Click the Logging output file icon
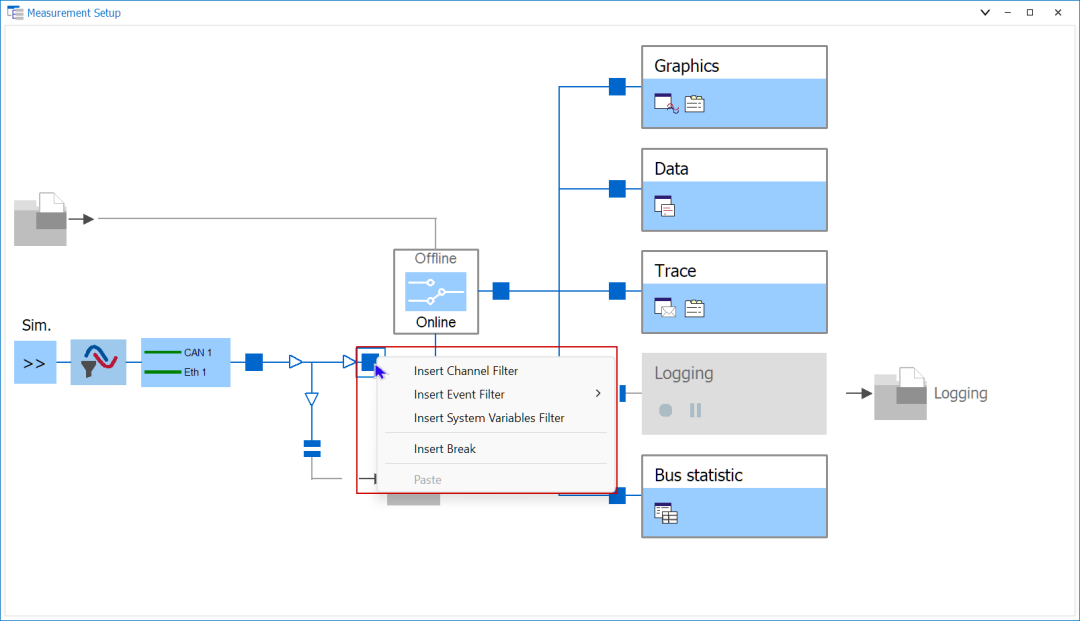The image size is (1080, 621). pyautogui.click(x=900, y=393)
